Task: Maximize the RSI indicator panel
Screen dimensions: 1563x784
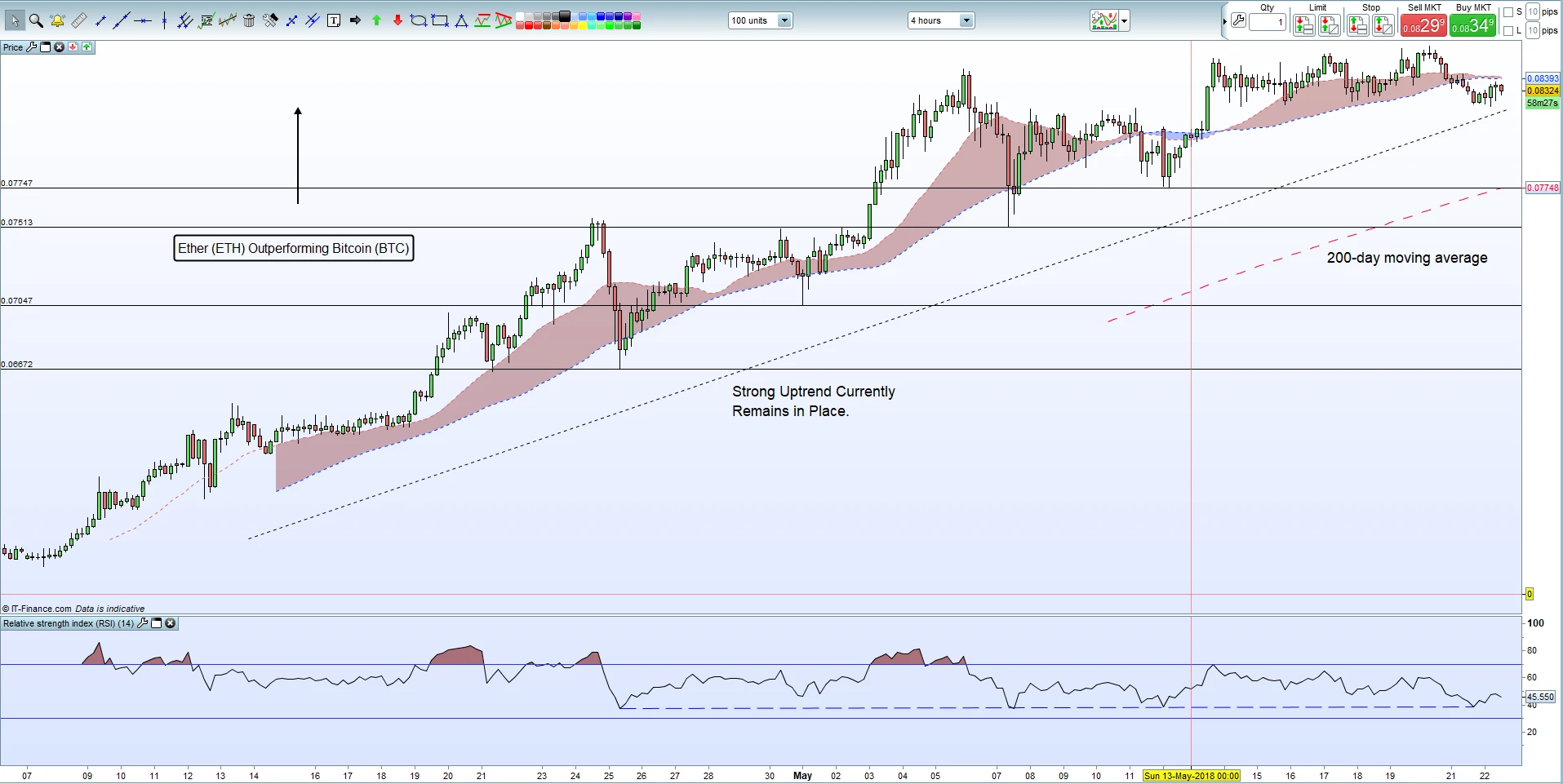Action: click(157, 623)
